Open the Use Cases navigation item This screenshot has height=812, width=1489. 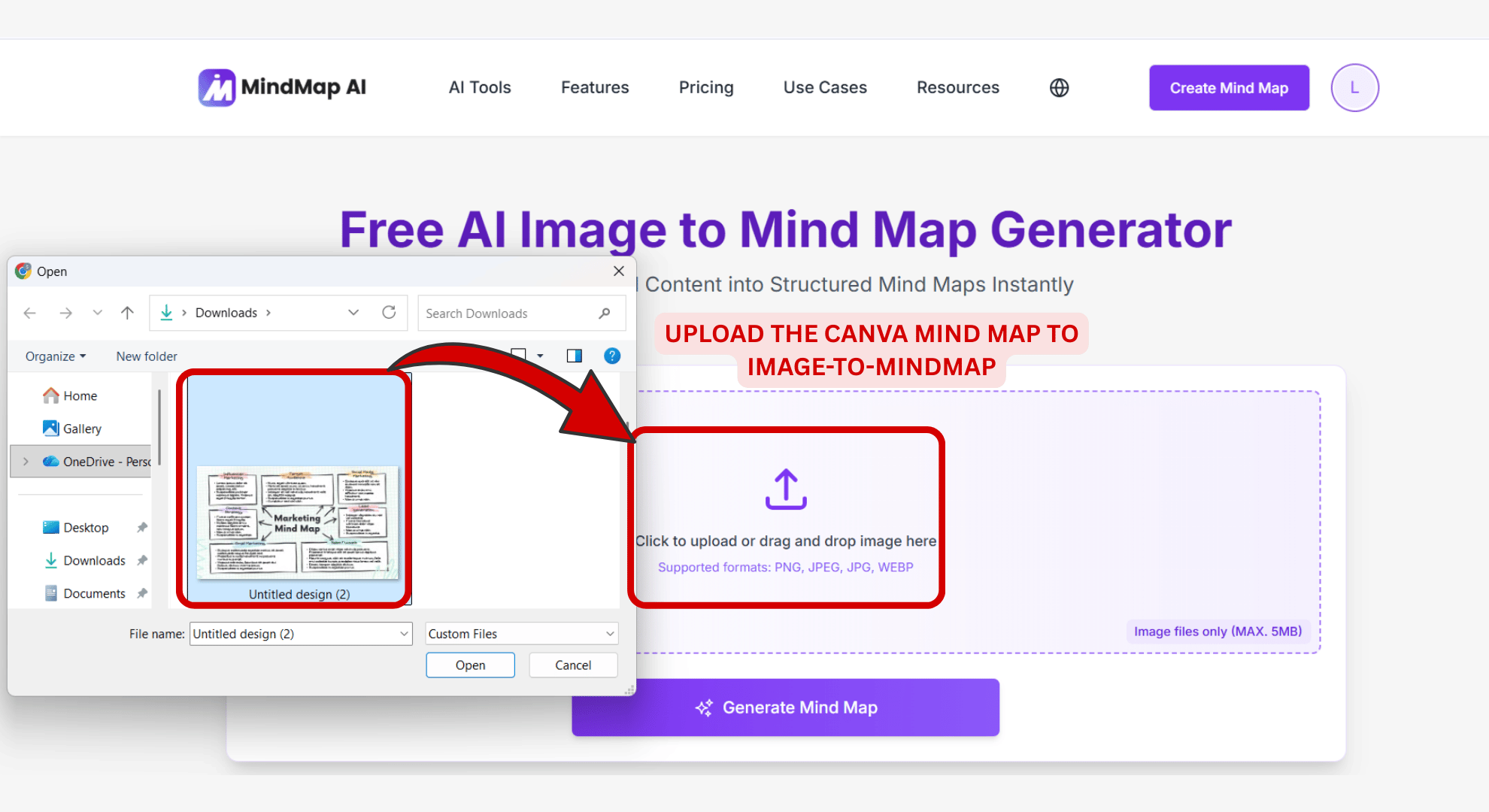pos(824,87)
